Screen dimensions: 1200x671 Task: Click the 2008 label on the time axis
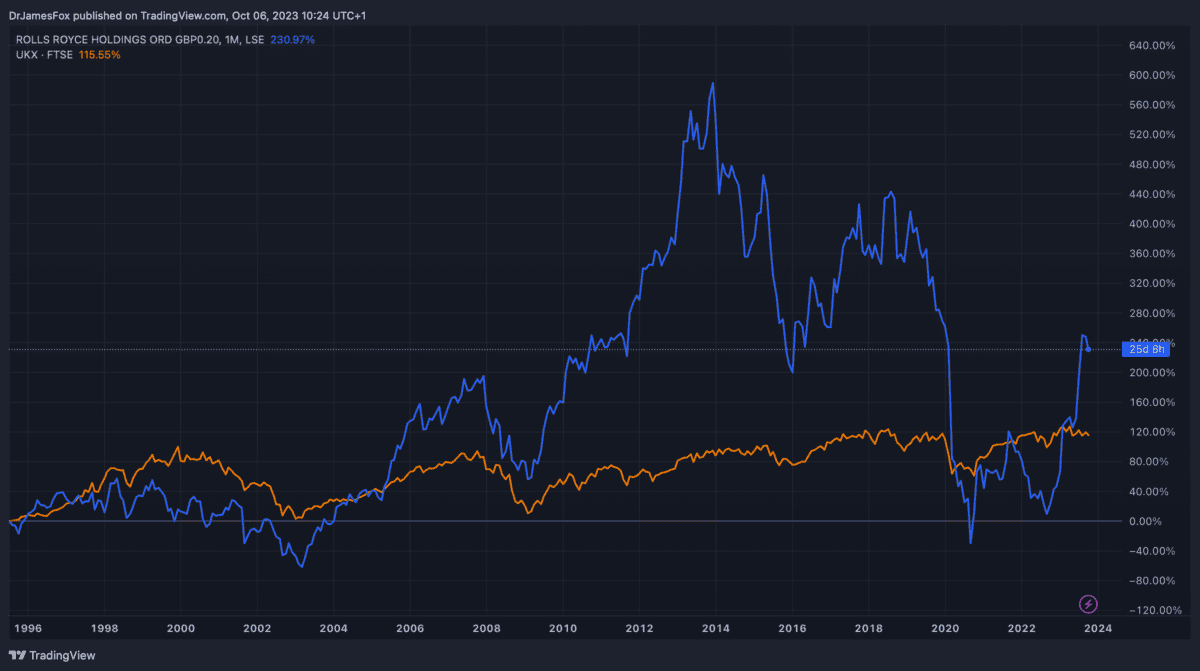pyautogui.click(x=486, y=628)
